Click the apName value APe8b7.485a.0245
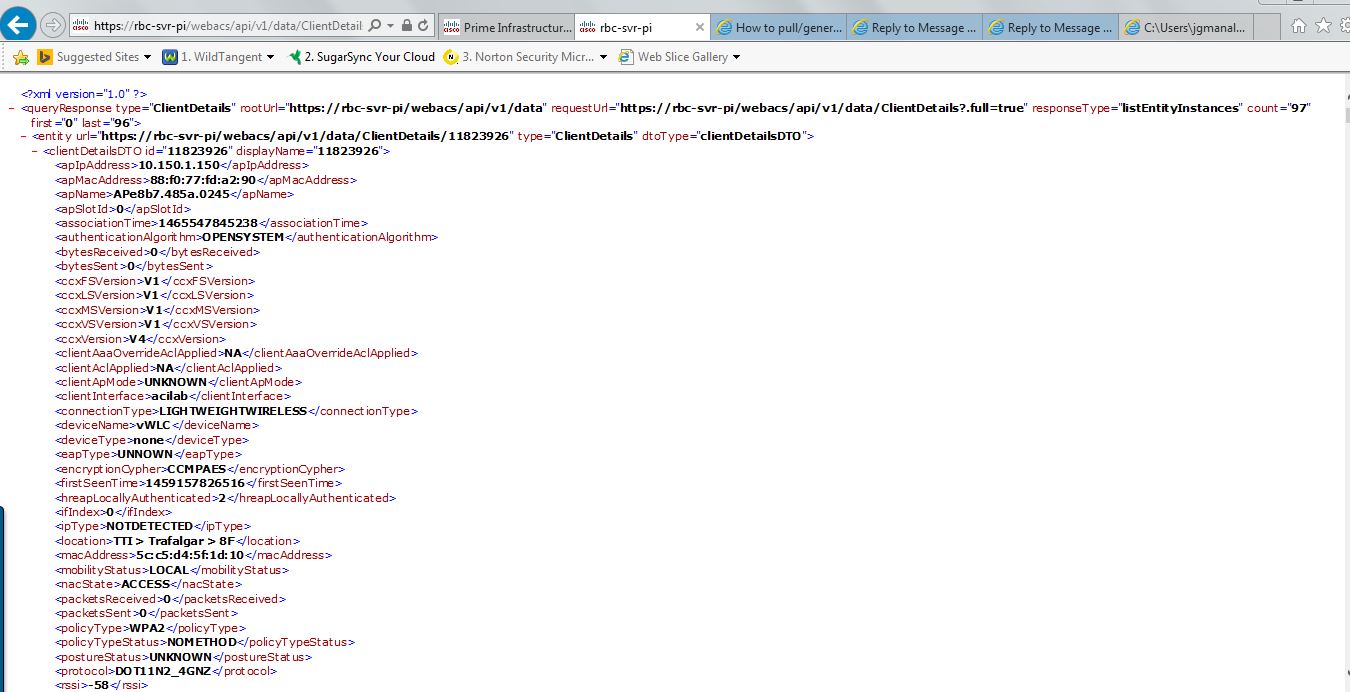 (171, 194)
